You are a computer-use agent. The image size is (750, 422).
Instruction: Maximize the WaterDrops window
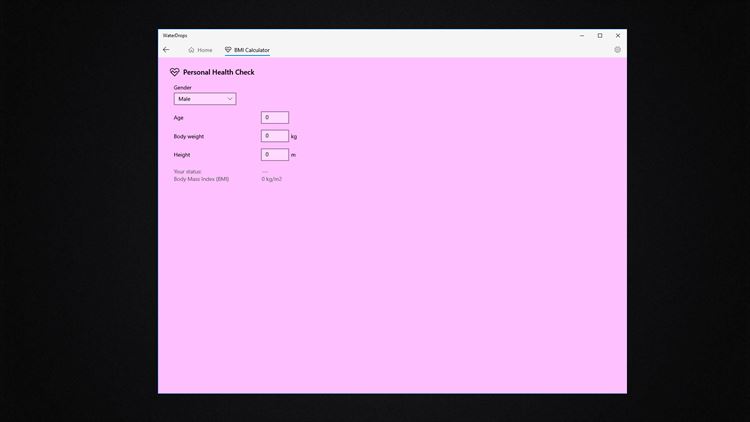click(x=600, y=35)
